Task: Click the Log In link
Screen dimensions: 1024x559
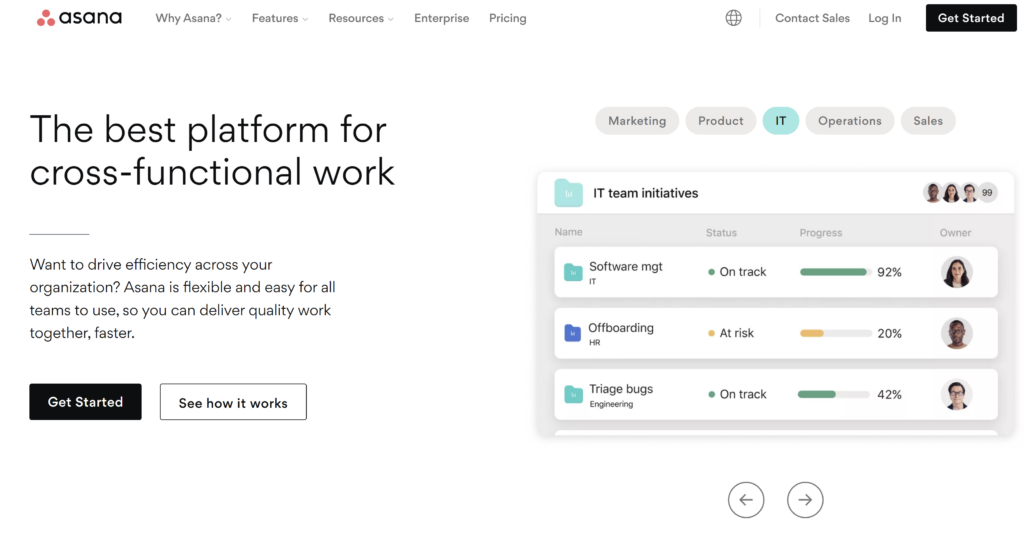Action: point(884,18)
